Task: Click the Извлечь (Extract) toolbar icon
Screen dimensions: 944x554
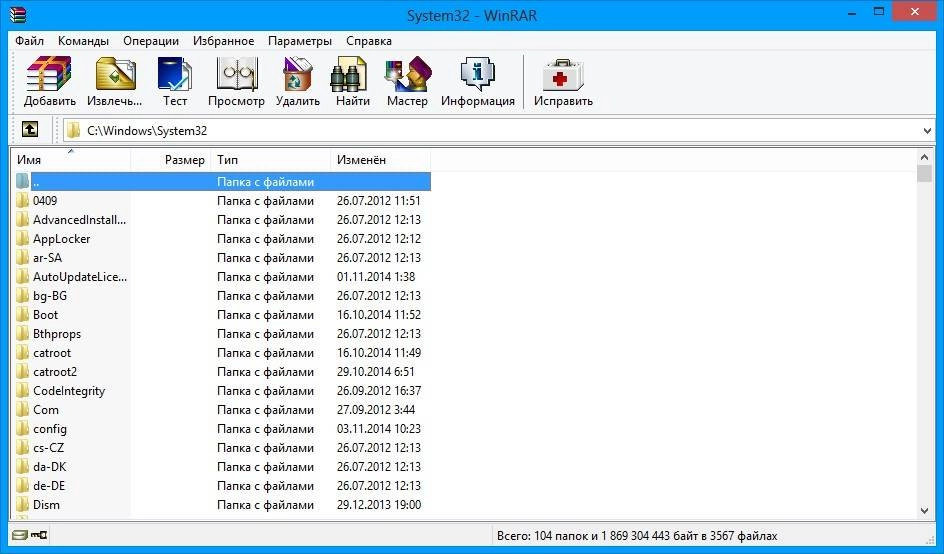Action: pos(115,74)
